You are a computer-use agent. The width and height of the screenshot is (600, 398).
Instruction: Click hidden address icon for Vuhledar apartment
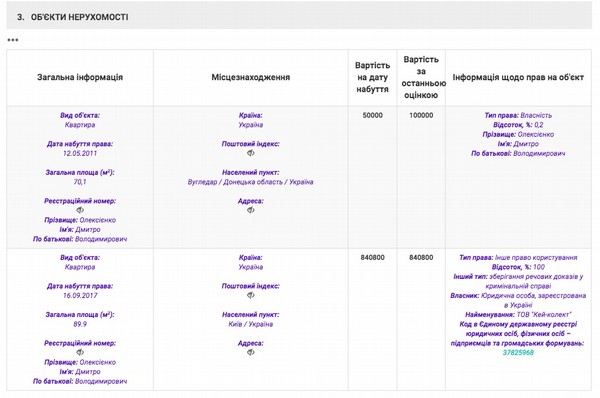(x=251, y=210)
